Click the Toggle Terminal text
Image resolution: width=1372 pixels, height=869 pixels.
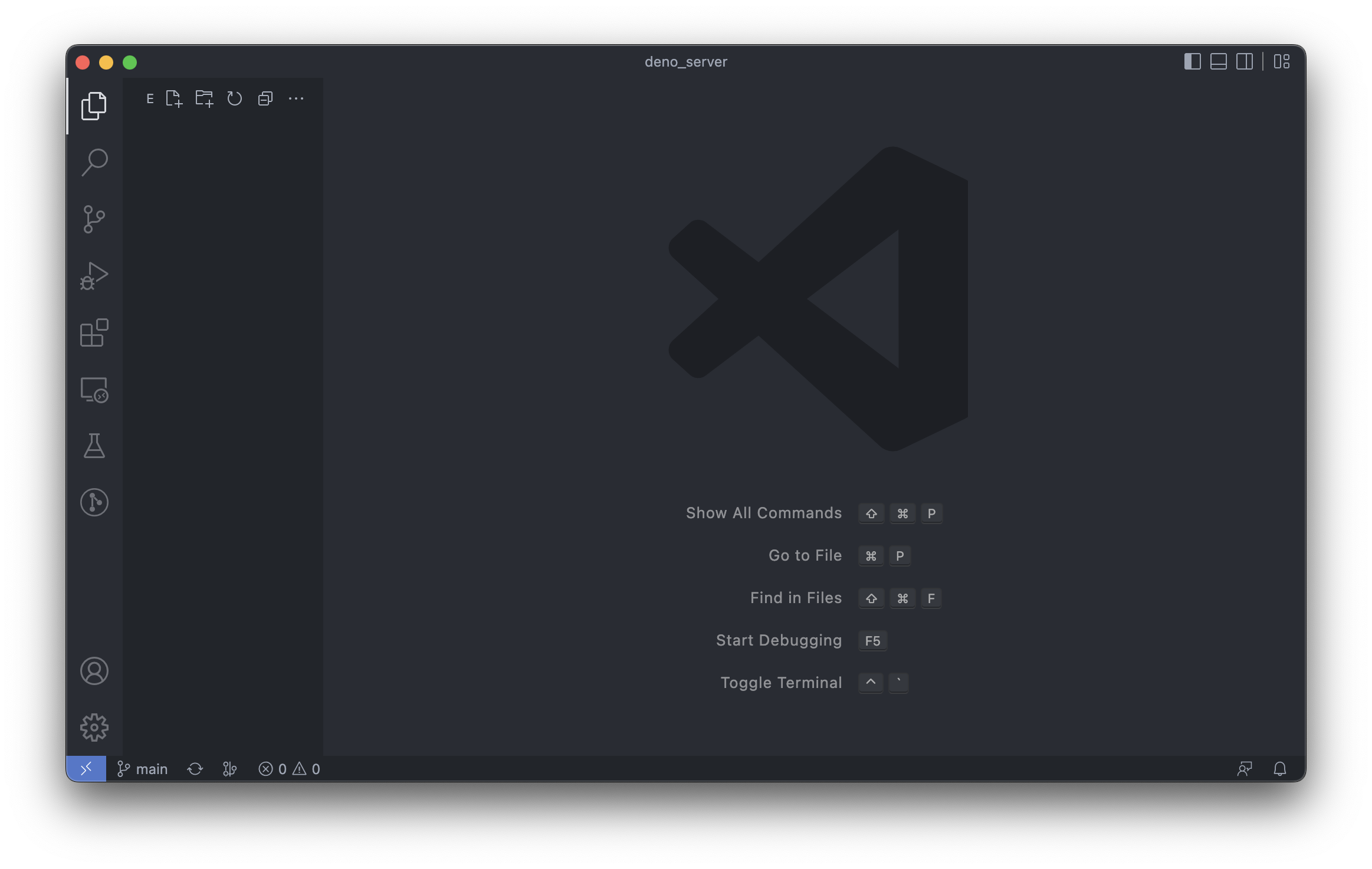[781, 683]
